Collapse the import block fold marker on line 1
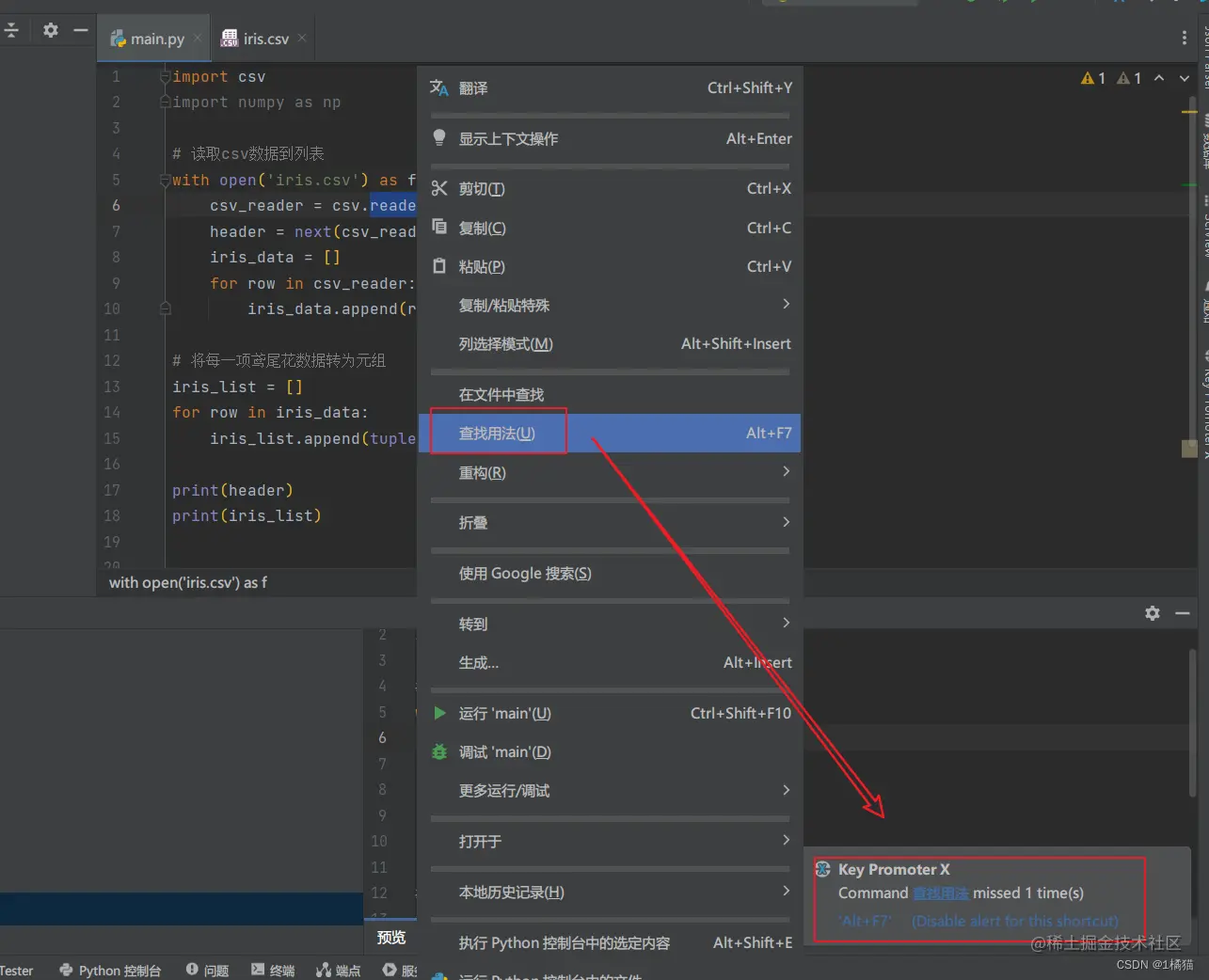The width and height of the screenshot is (1209, 980). pos(165,76)
